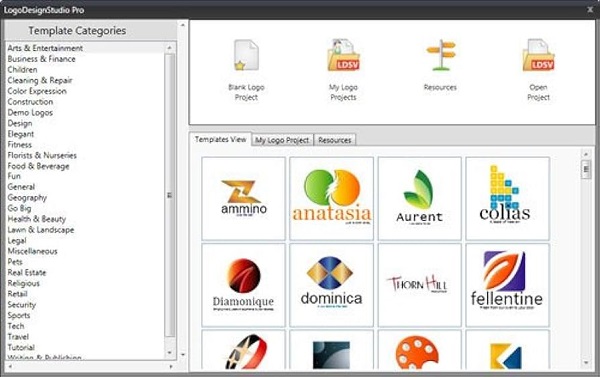Click category list scroll down arrow

pos(170,353)
